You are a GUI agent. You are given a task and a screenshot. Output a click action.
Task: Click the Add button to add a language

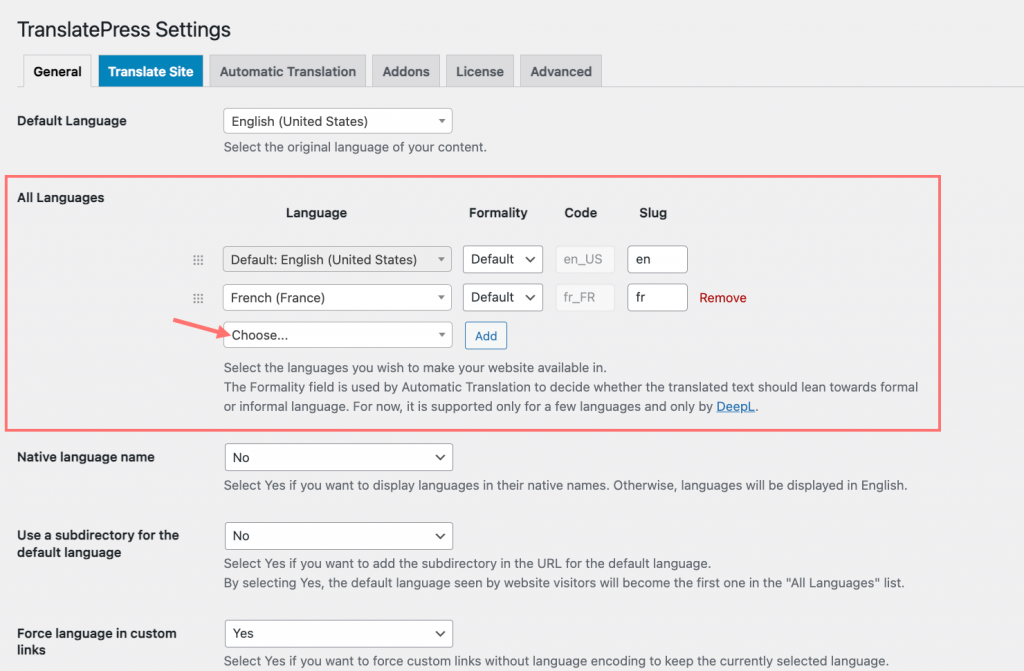485,335
